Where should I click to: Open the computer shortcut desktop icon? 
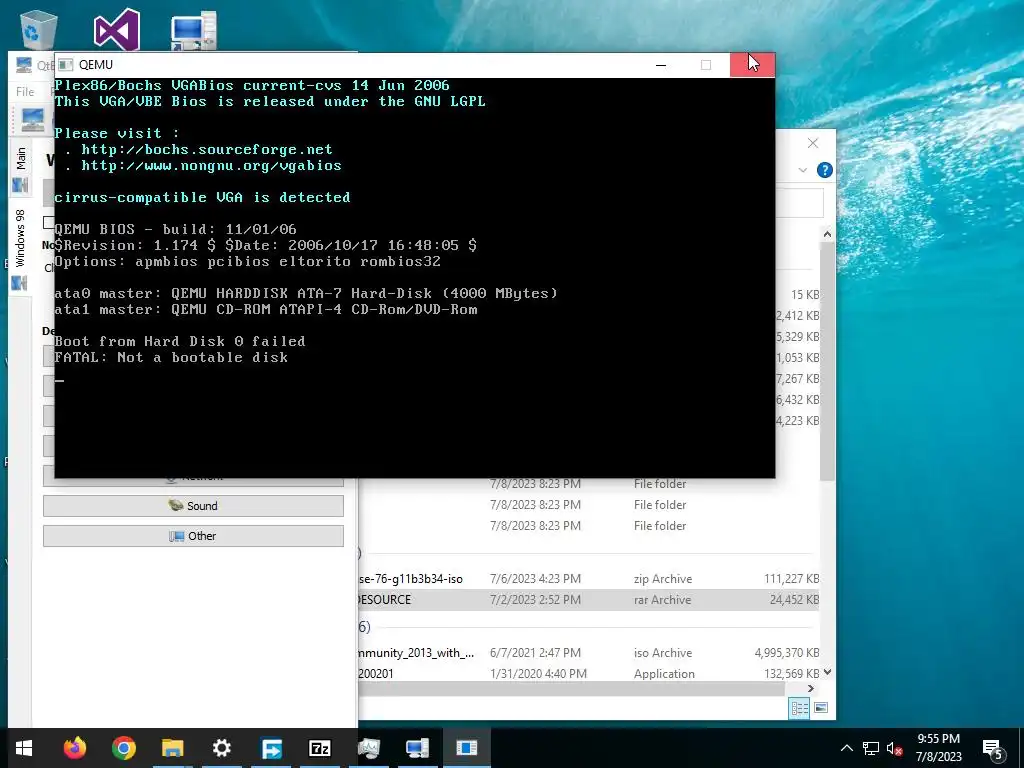click(193, 31)
